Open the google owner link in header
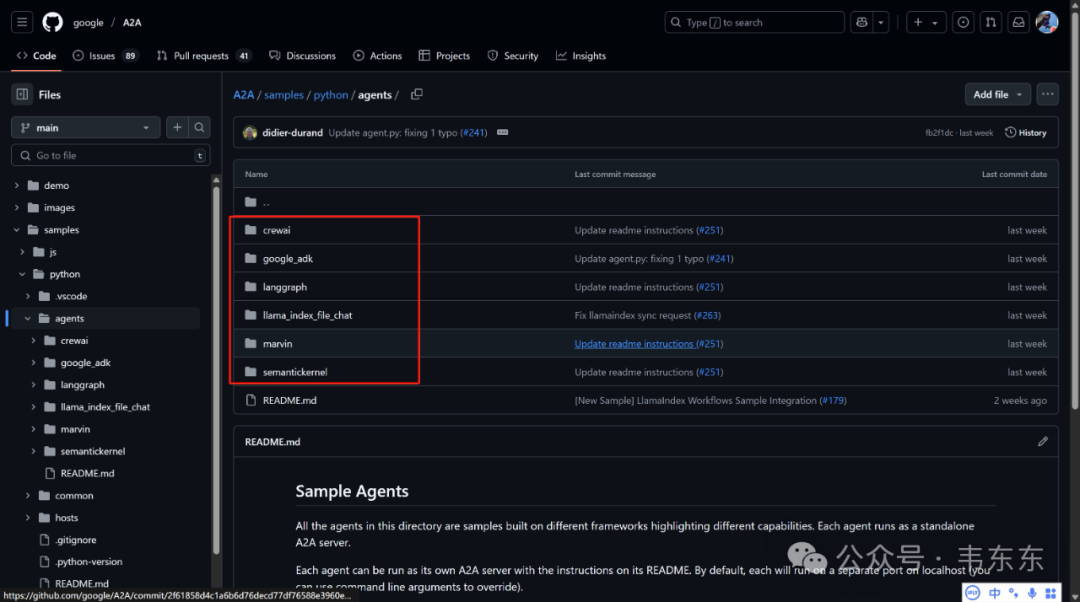This screenshot has height=602, width=1080. pyautogui.click(x=88, y=23)
